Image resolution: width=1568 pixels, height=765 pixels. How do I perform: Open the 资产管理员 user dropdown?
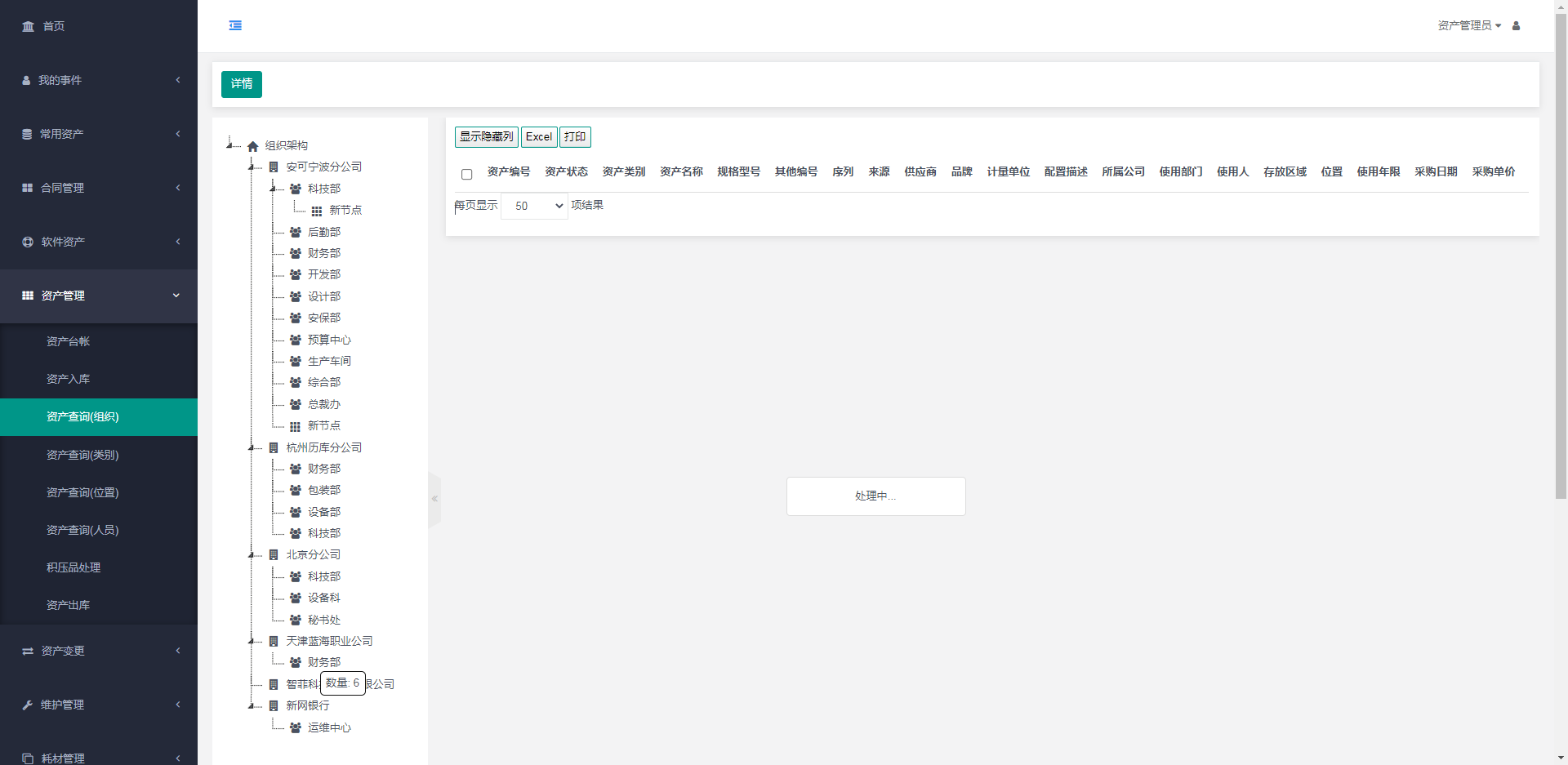1468,26
